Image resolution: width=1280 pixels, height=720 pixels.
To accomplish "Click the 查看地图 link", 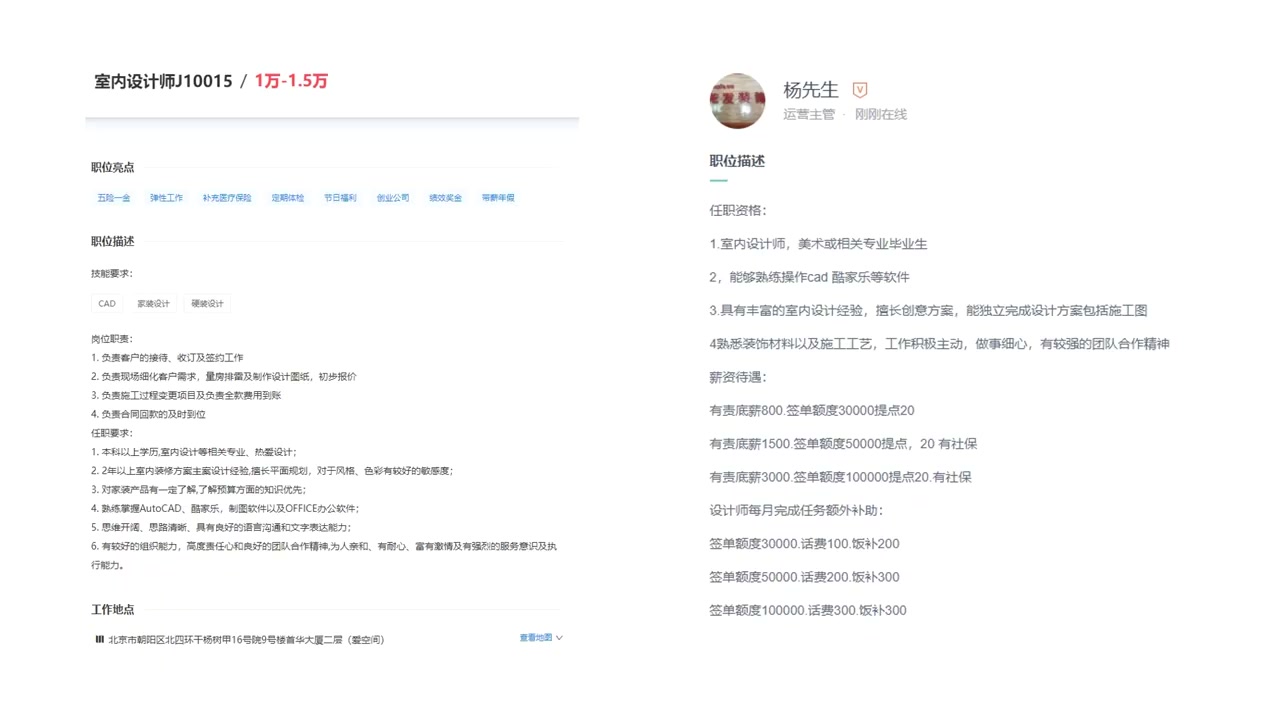I will click(535, 637).
